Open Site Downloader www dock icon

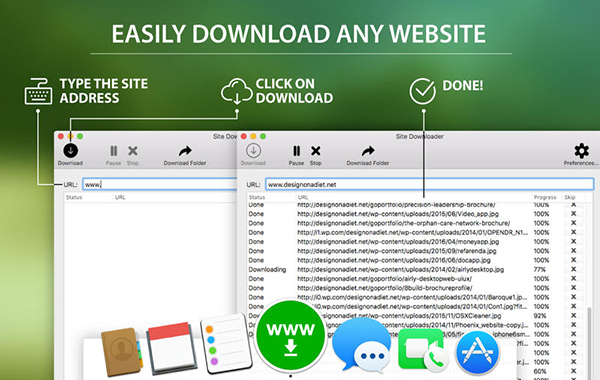(x=291, y=336)
